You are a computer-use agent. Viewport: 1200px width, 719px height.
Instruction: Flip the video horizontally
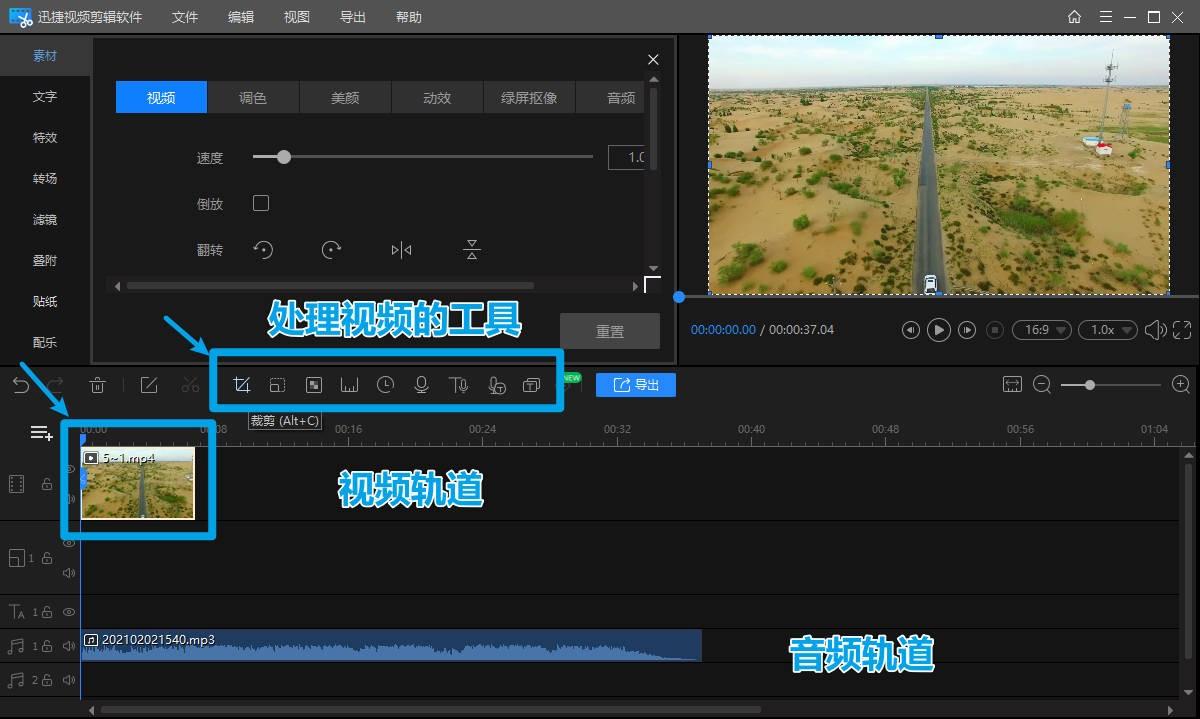tap(401, 250)
